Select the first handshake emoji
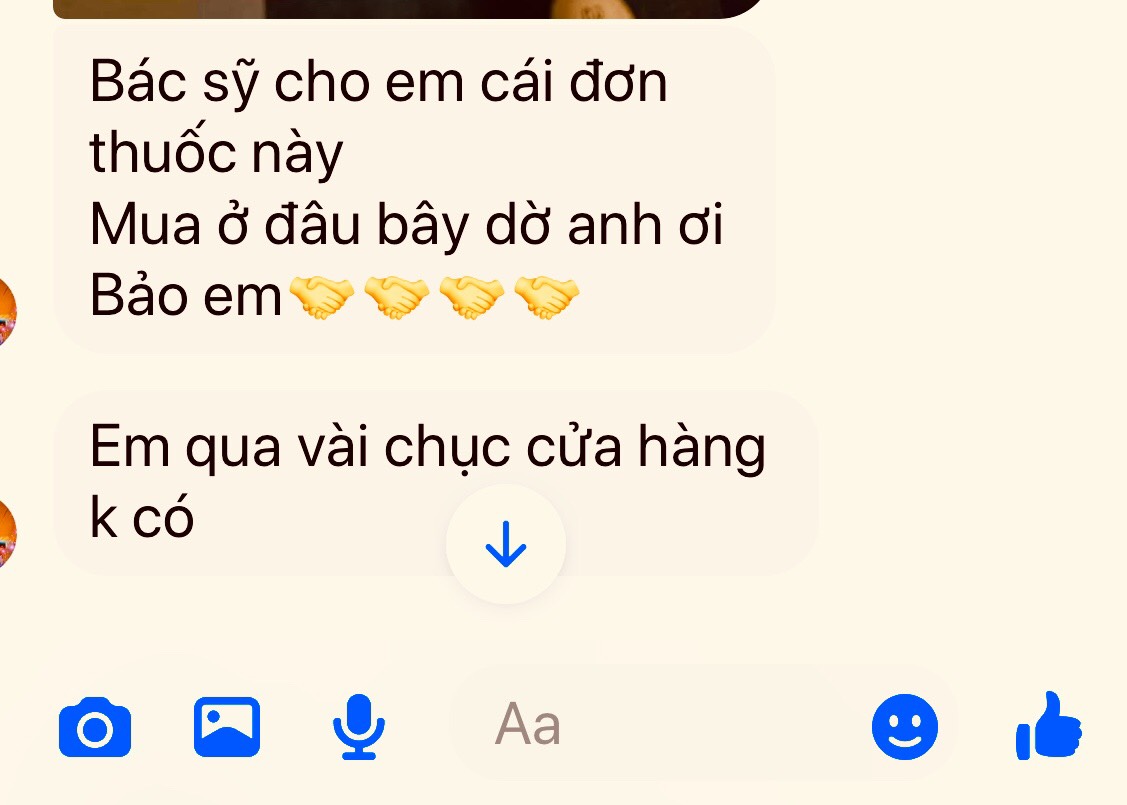The height and width of the screenshot is (805, 1127). [x=321, y=297]
